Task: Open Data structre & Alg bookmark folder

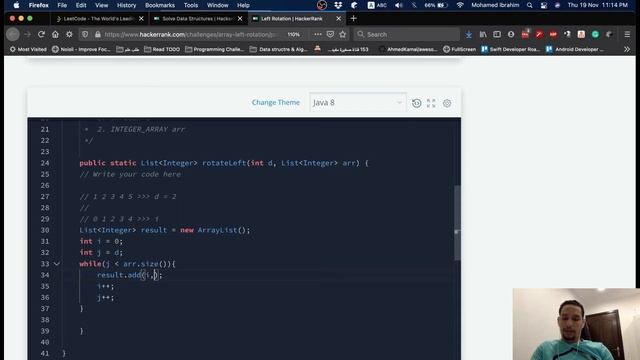Action: [x=278, y=49]
